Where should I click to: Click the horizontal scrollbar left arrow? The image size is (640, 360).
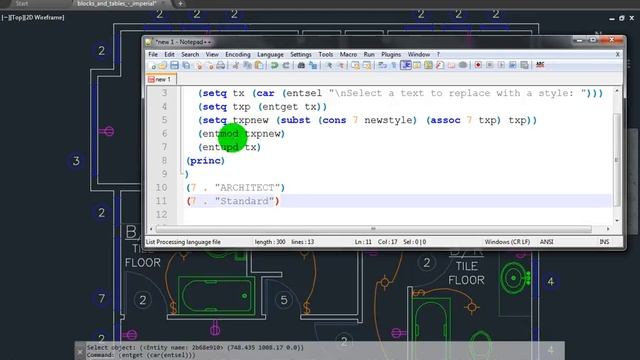coord(151,229)
